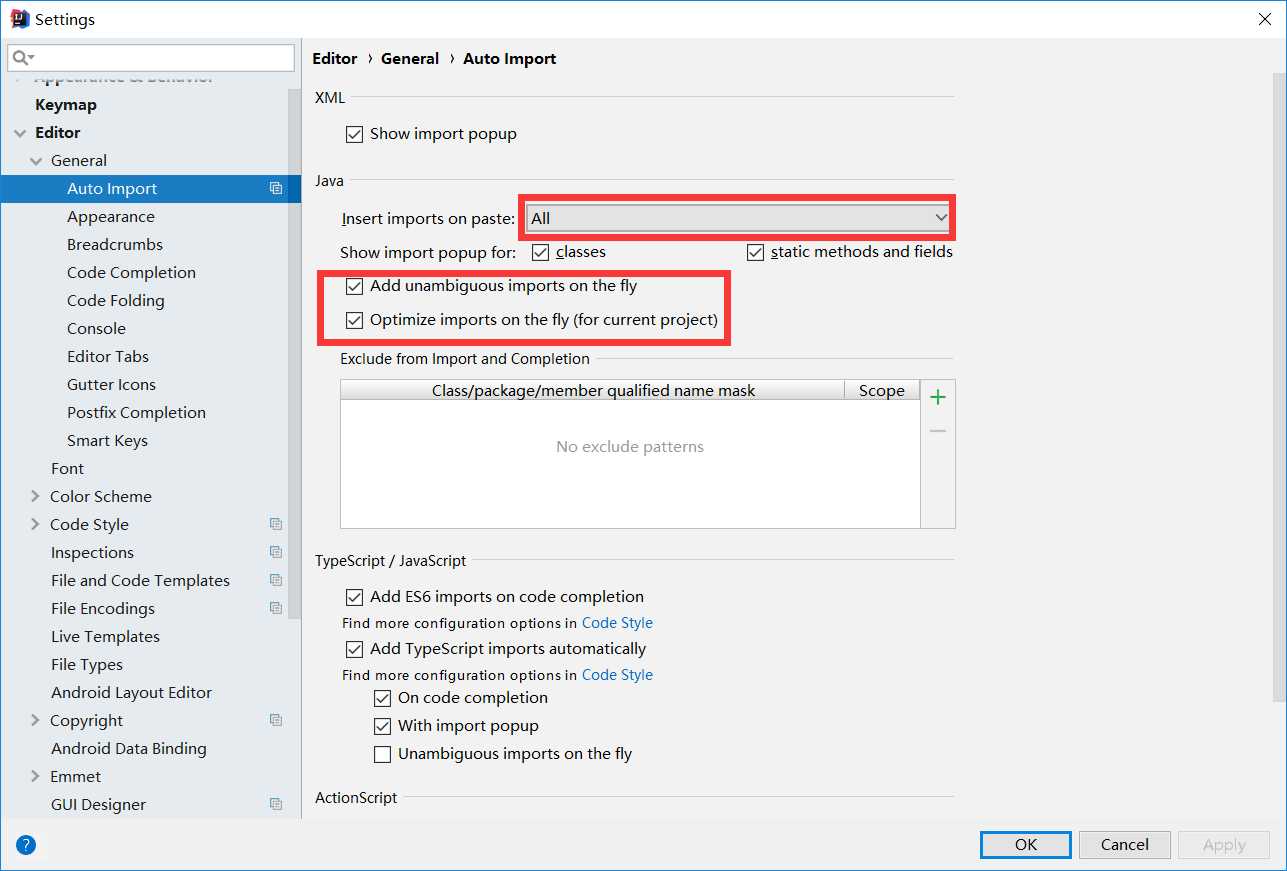This screenshot has height=871, width=1287.
Task: Toggle On code completion checkbox
Action: point(382,698)
